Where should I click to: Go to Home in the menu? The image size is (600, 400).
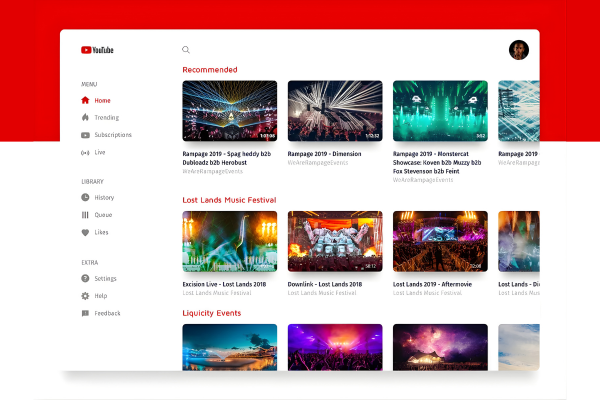[103, 100]
